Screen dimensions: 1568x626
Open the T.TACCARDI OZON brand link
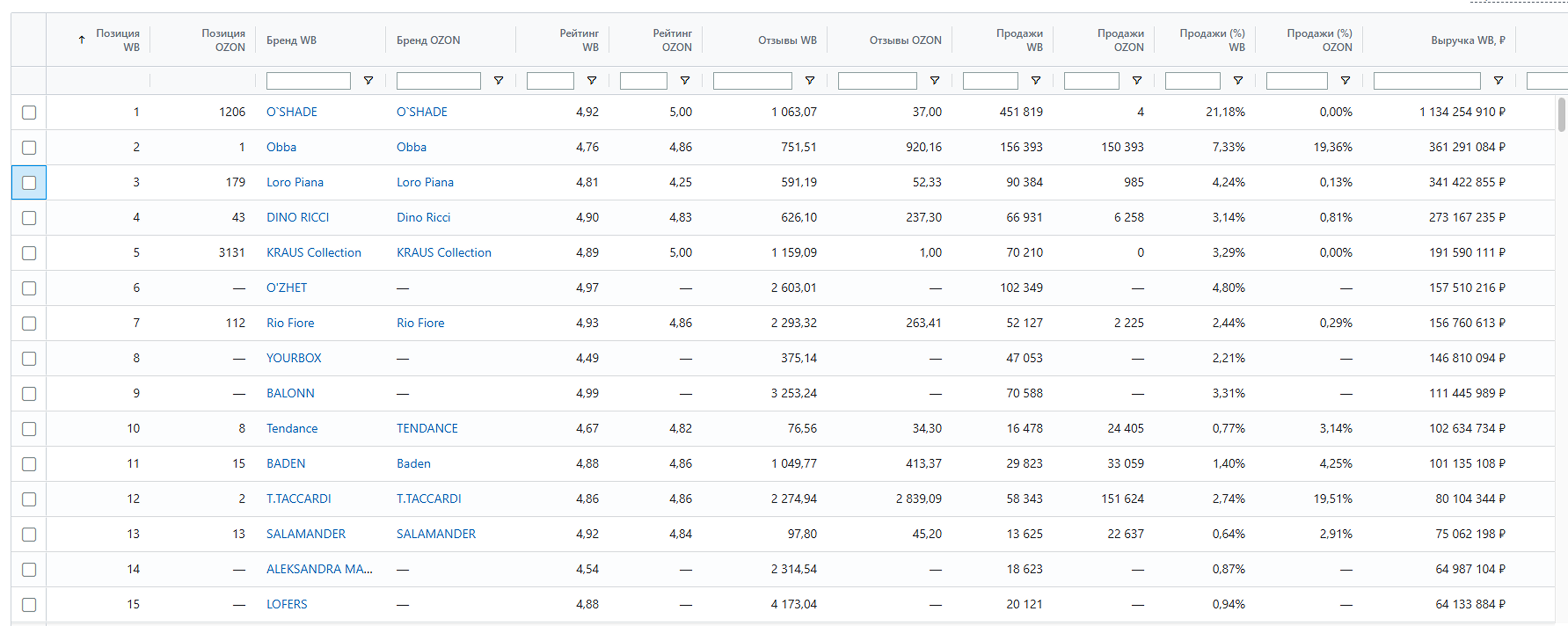coord(429,499)
